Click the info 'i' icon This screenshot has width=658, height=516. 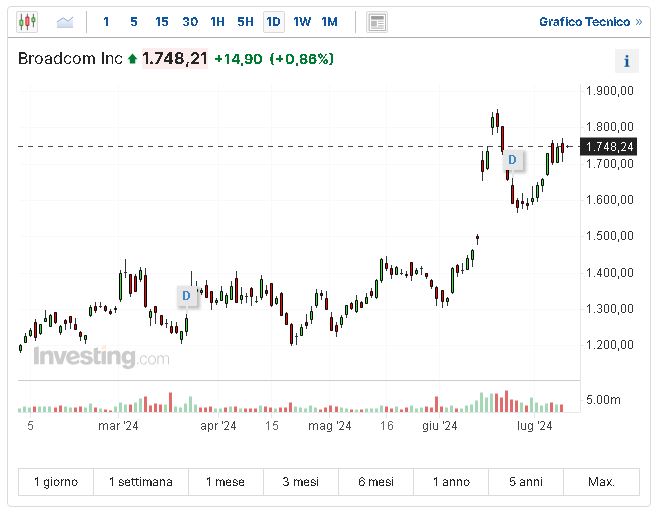[627, 61]
